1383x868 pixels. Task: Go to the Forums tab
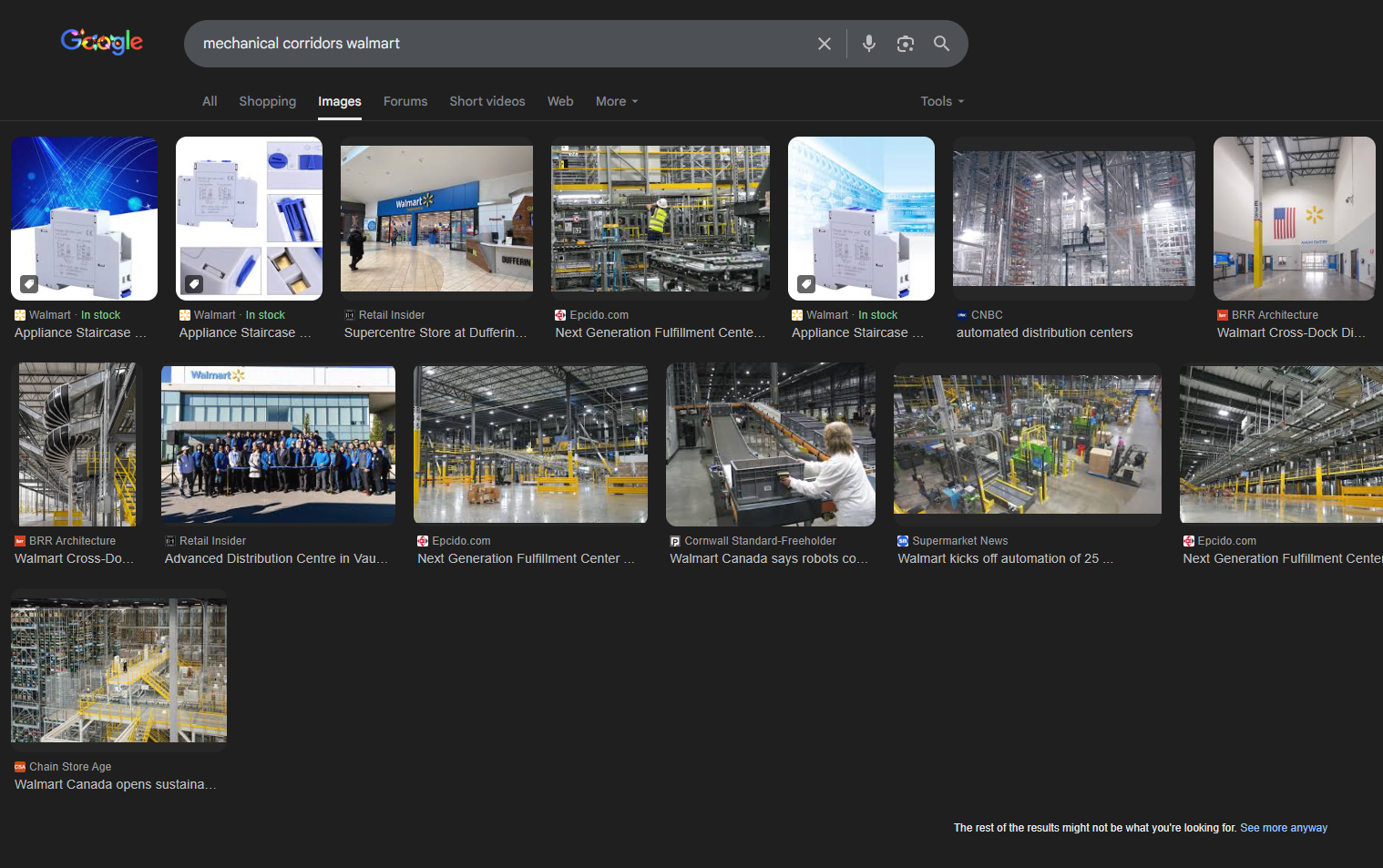405,101
